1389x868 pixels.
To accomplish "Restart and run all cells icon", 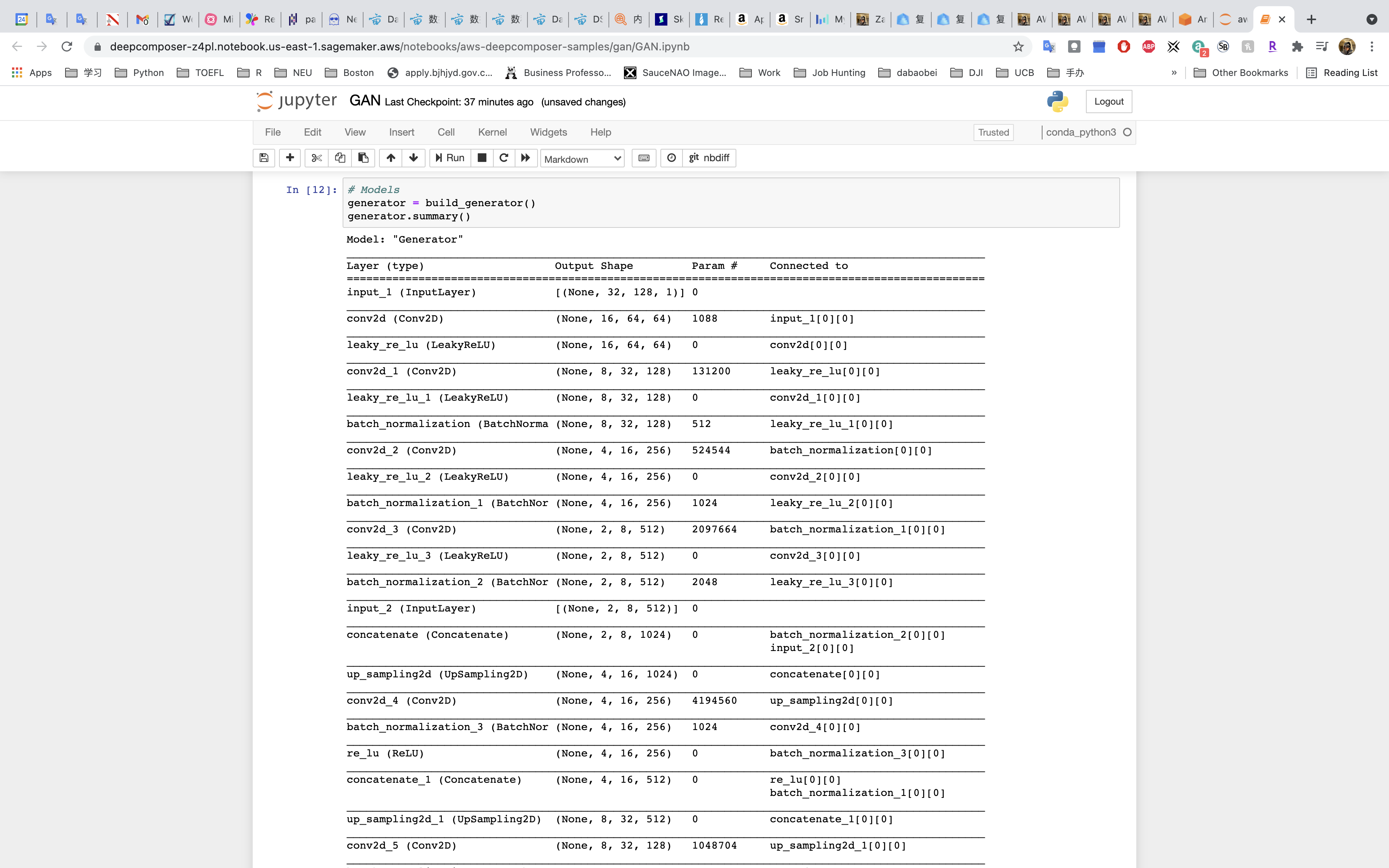I will tap(525, 158).
